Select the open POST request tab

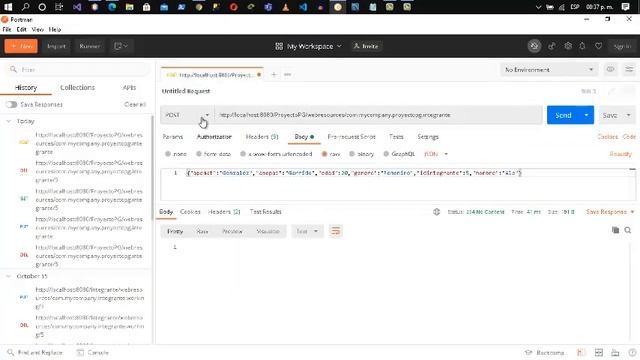pyautogui.click(x=212, y=75)
